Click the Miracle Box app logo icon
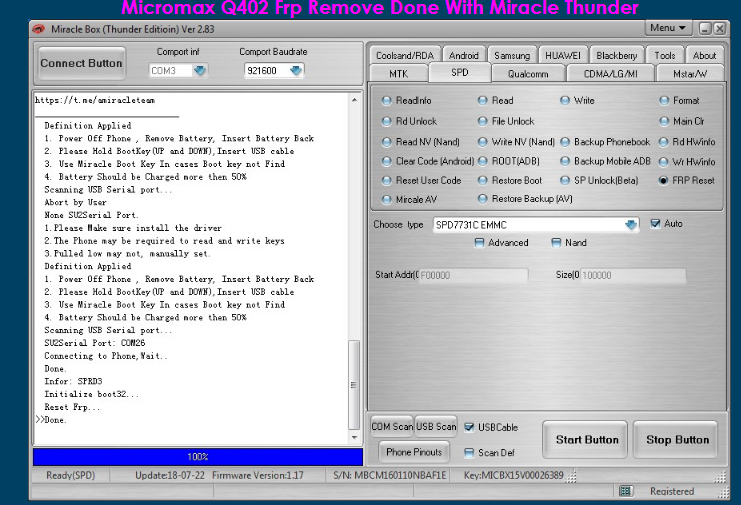The width and height of the screenshot is (741, 505). (x=38, y=29)
